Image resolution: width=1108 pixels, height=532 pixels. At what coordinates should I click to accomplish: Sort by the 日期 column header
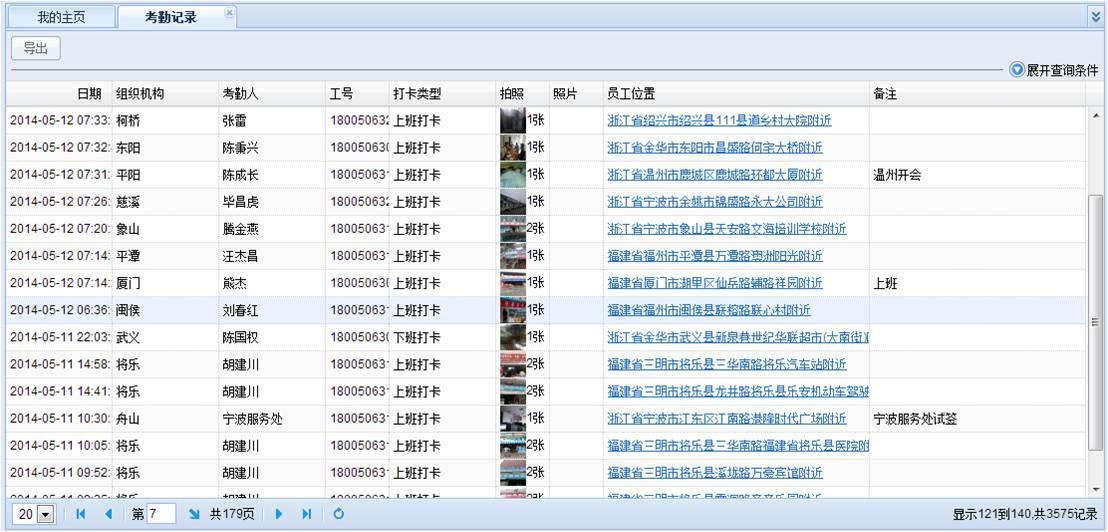coord(89,94)
